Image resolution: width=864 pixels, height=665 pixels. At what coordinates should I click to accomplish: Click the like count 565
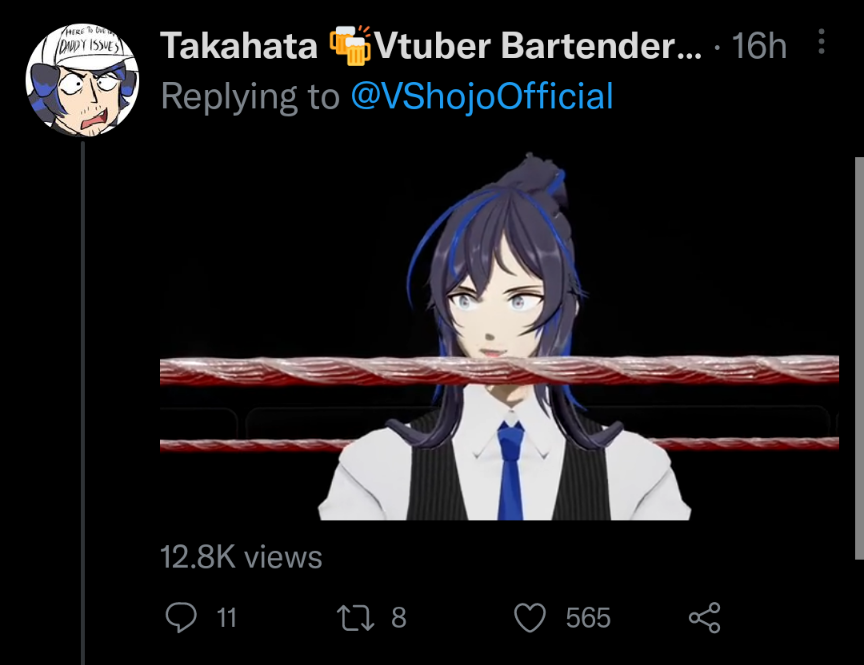588,618
